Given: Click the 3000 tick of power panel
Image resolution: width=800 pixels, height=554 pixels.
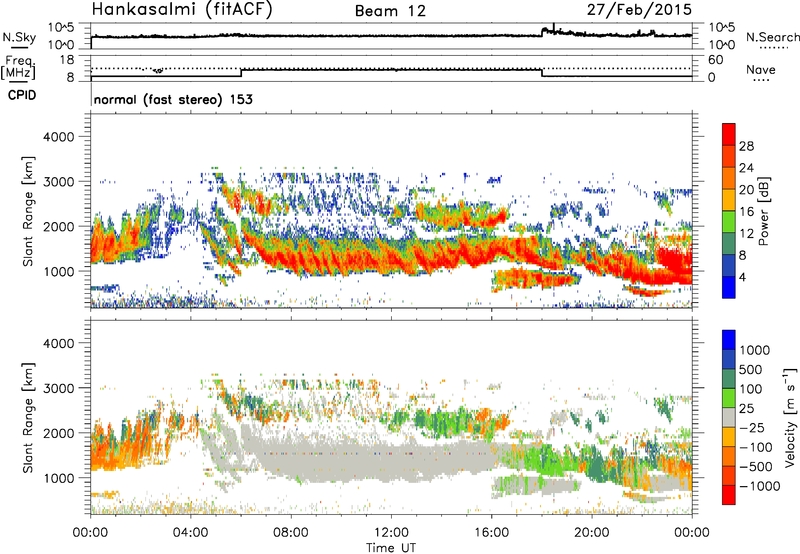Looking at the screenshot, I should (59, 182).
